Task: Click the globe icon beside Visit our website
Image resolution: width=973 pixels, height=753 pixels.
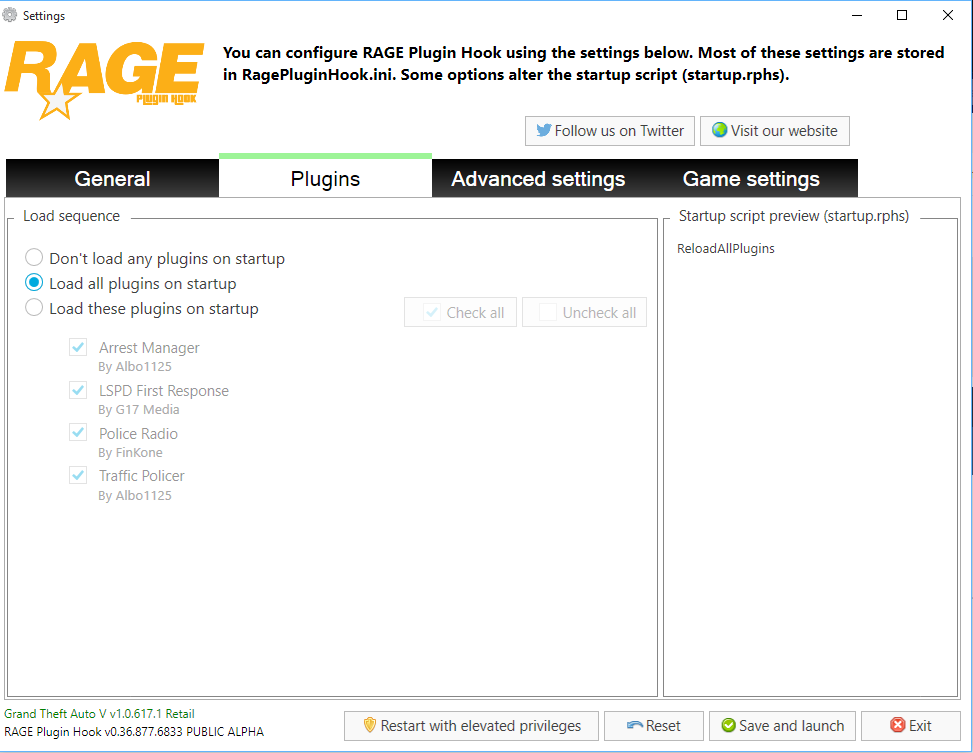Action: point(719,130)
